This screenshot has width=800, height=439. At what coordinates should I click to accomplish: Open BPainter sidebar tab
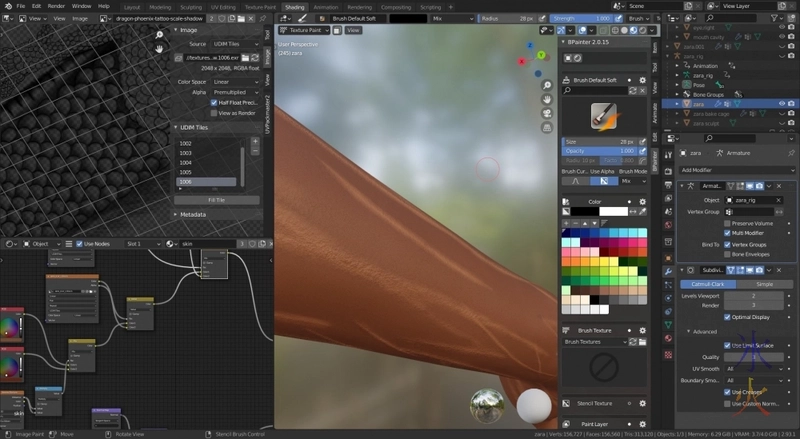point(655,159)
